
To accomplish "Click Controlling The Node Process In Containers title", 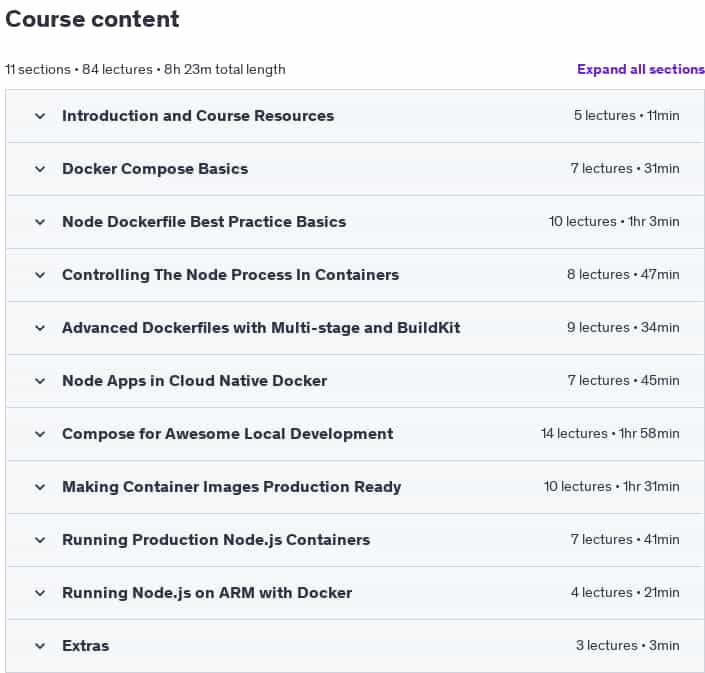I will [x=231, y=275].
